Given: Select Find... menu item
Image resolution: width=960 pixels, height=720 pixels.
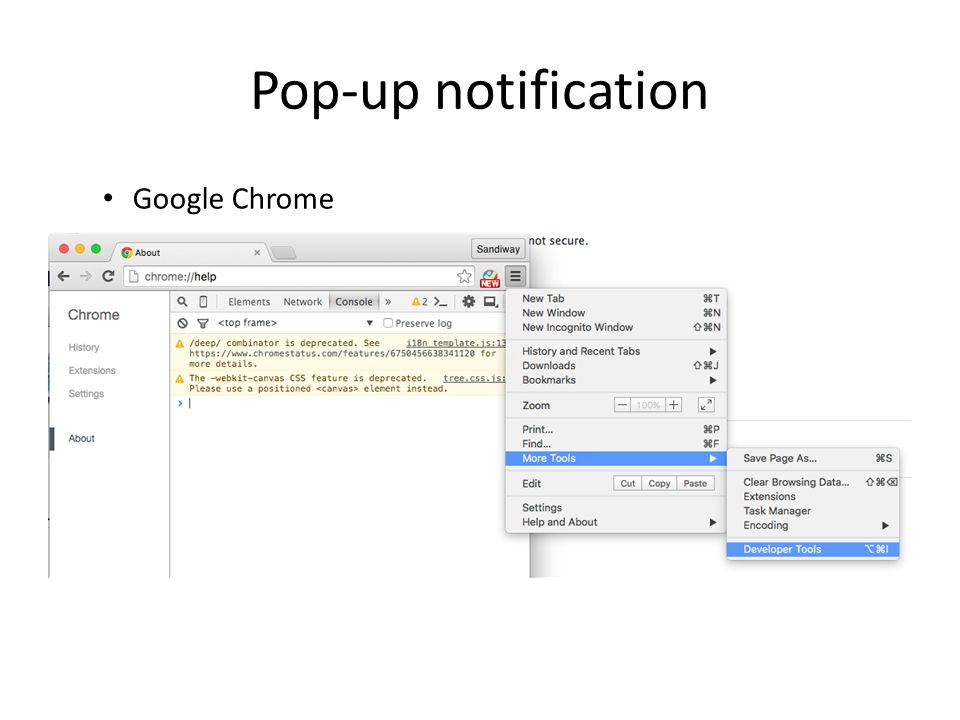Looking at the screenshot, I should coord(616,443).
